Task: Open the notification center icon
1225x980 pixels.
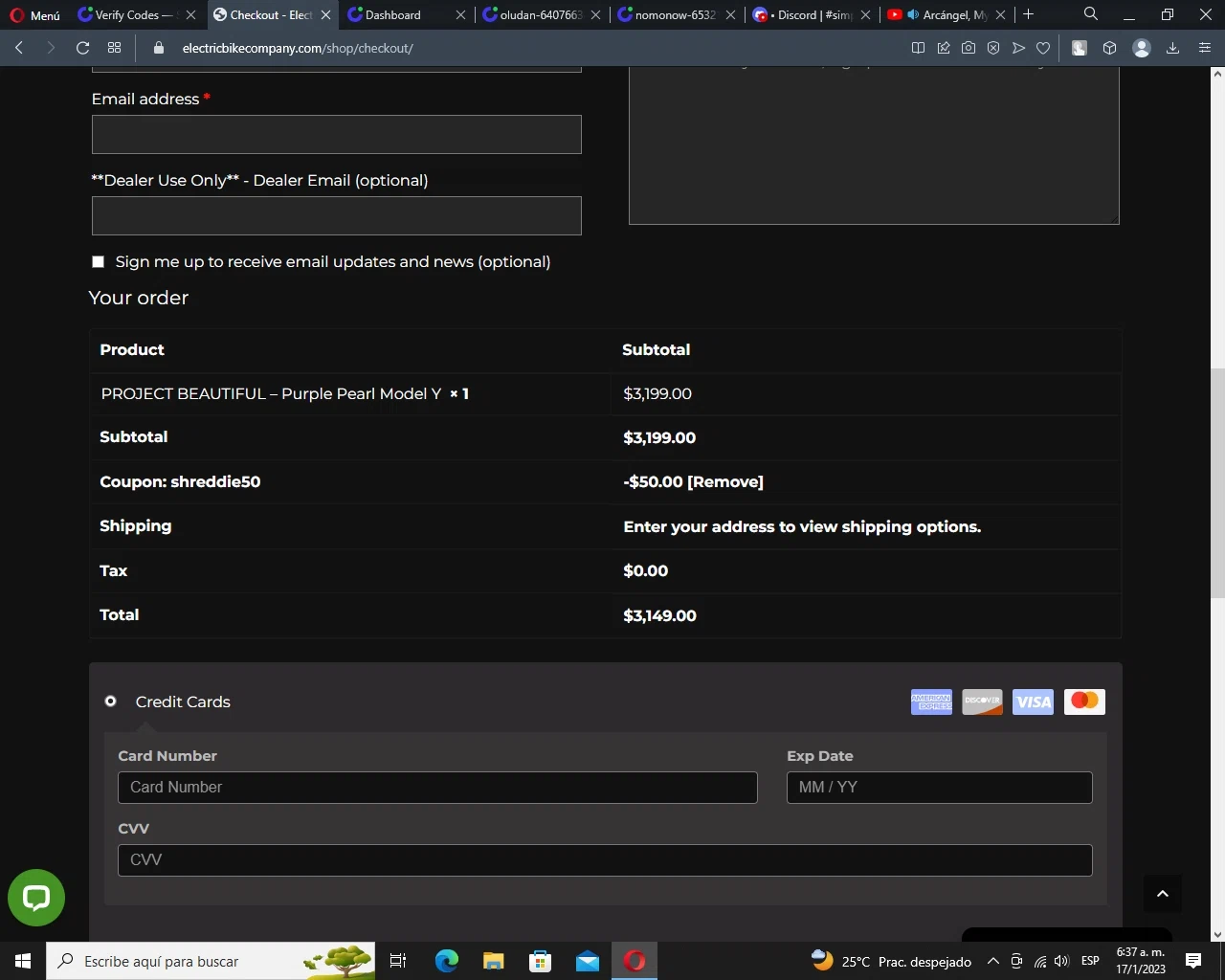Action: (x=1193, y=961)
